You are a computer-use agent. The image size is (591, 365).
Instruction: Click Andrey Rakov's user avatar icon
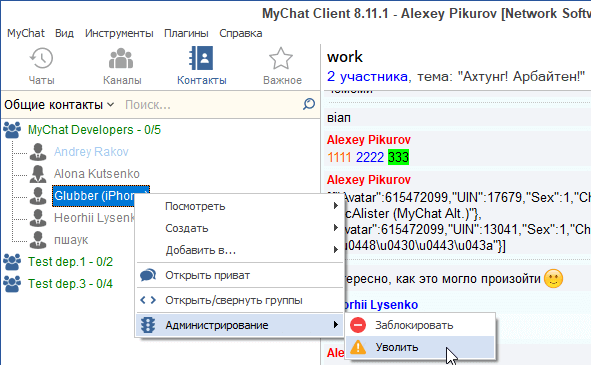(38, 152)
